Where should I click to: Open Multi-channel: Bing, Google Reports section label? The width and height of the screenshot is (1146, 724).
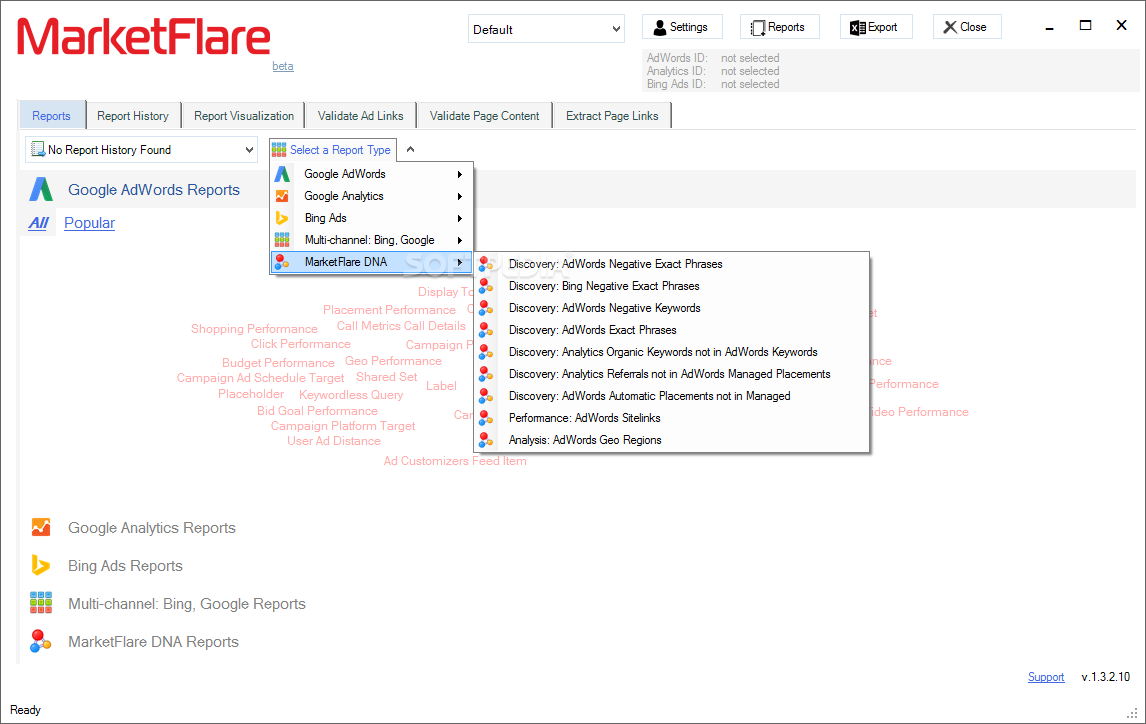pyautogui.click(x=186, y=603)
